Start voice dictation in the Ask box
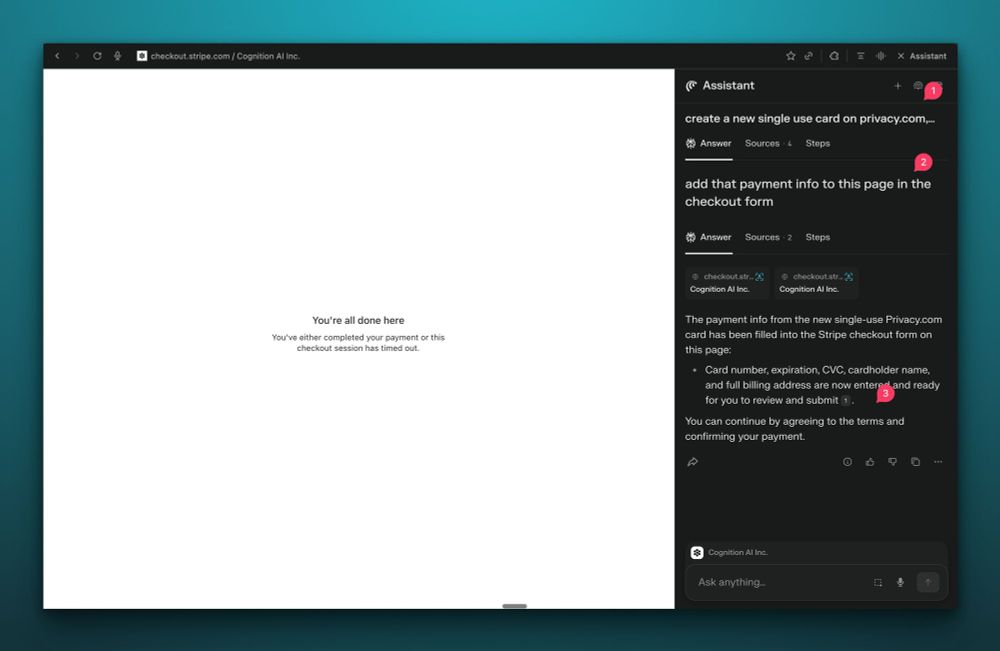The height and width of the screenshot is (651, 1000). [x=901, y=582]
